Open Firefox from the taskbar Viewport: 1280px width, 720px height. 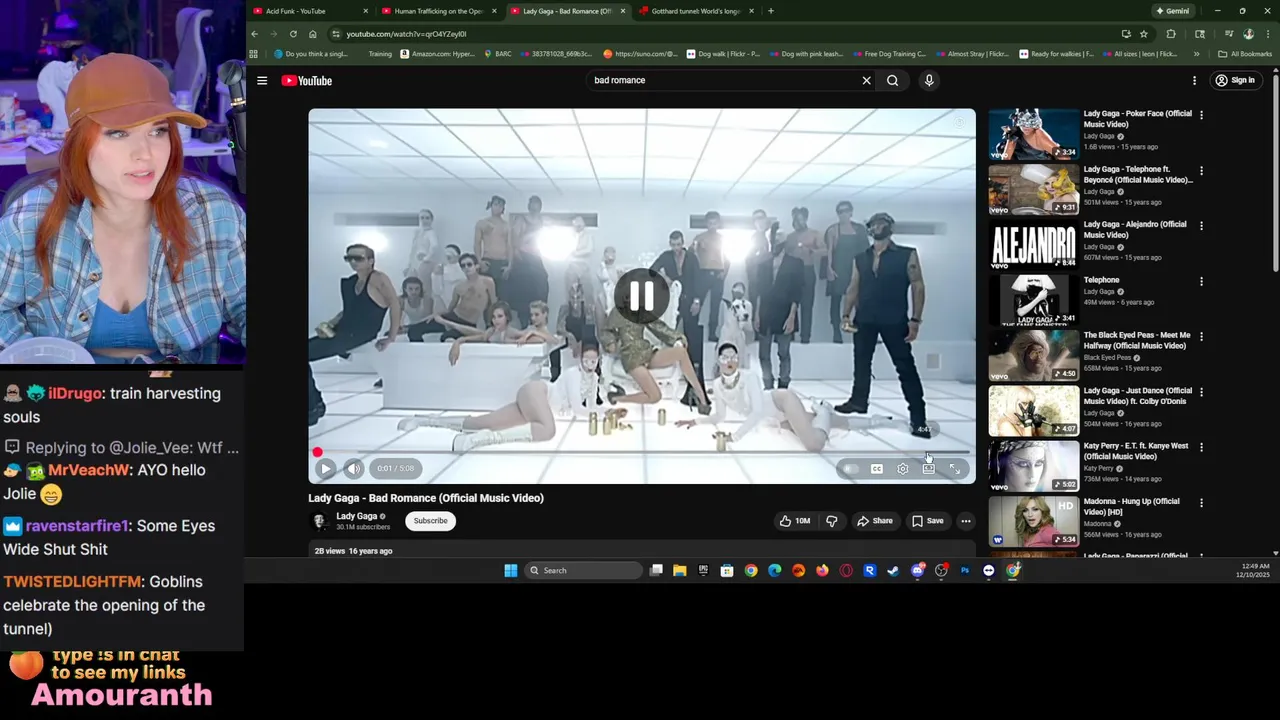point(822,570)
